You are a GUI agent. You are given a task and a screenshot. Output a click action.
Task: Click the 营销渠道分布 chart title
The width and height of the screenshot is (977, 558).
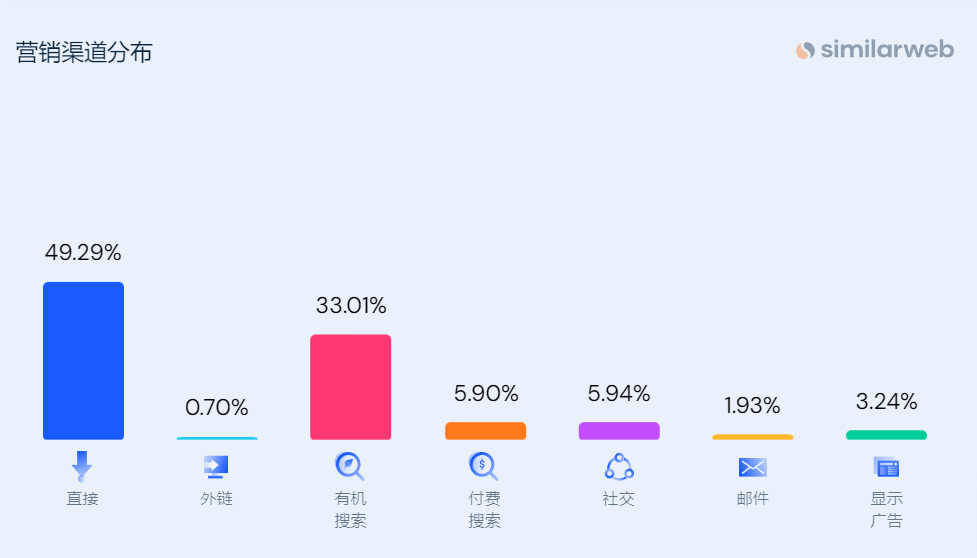tap(84, 53)
